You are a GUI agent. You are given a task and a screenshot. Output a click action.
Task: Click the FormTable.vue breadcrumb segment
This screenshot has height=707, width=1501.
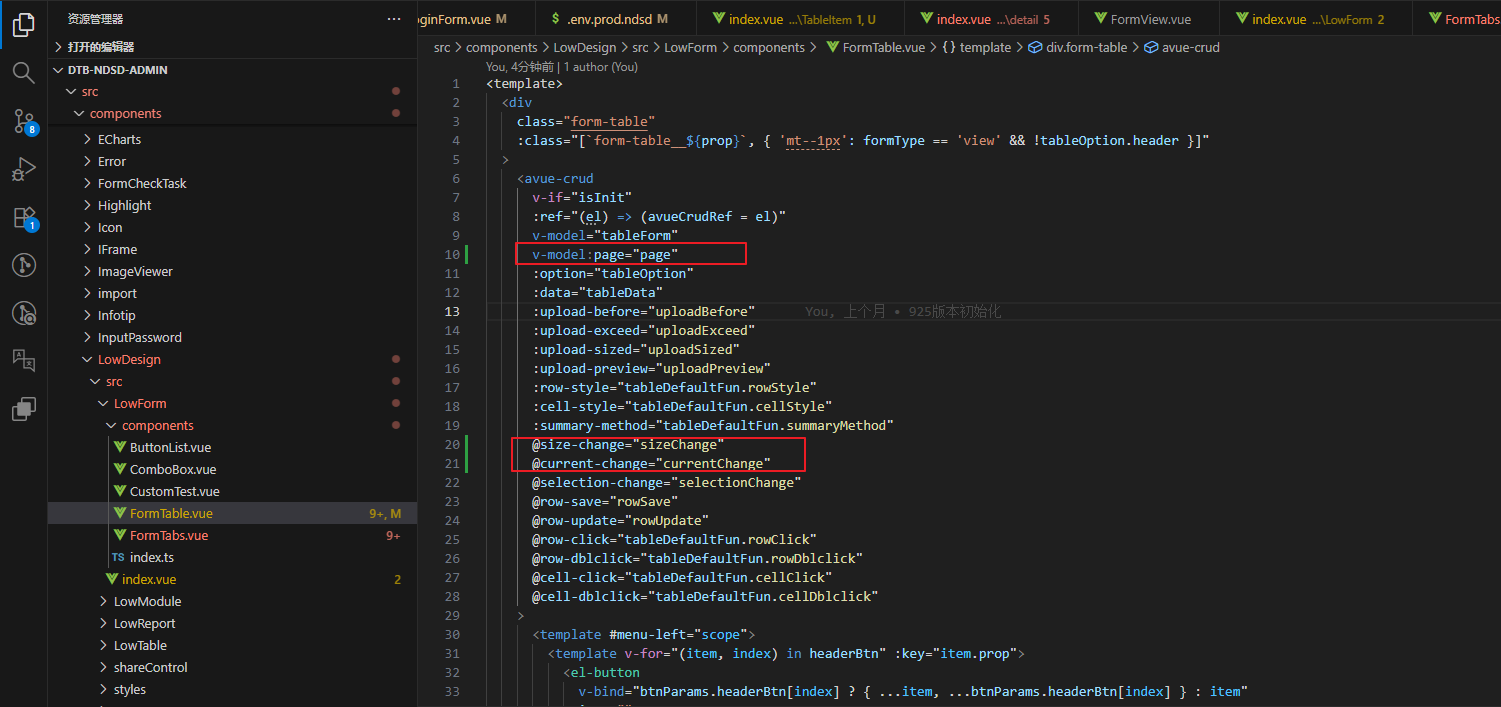pos(883,47)
